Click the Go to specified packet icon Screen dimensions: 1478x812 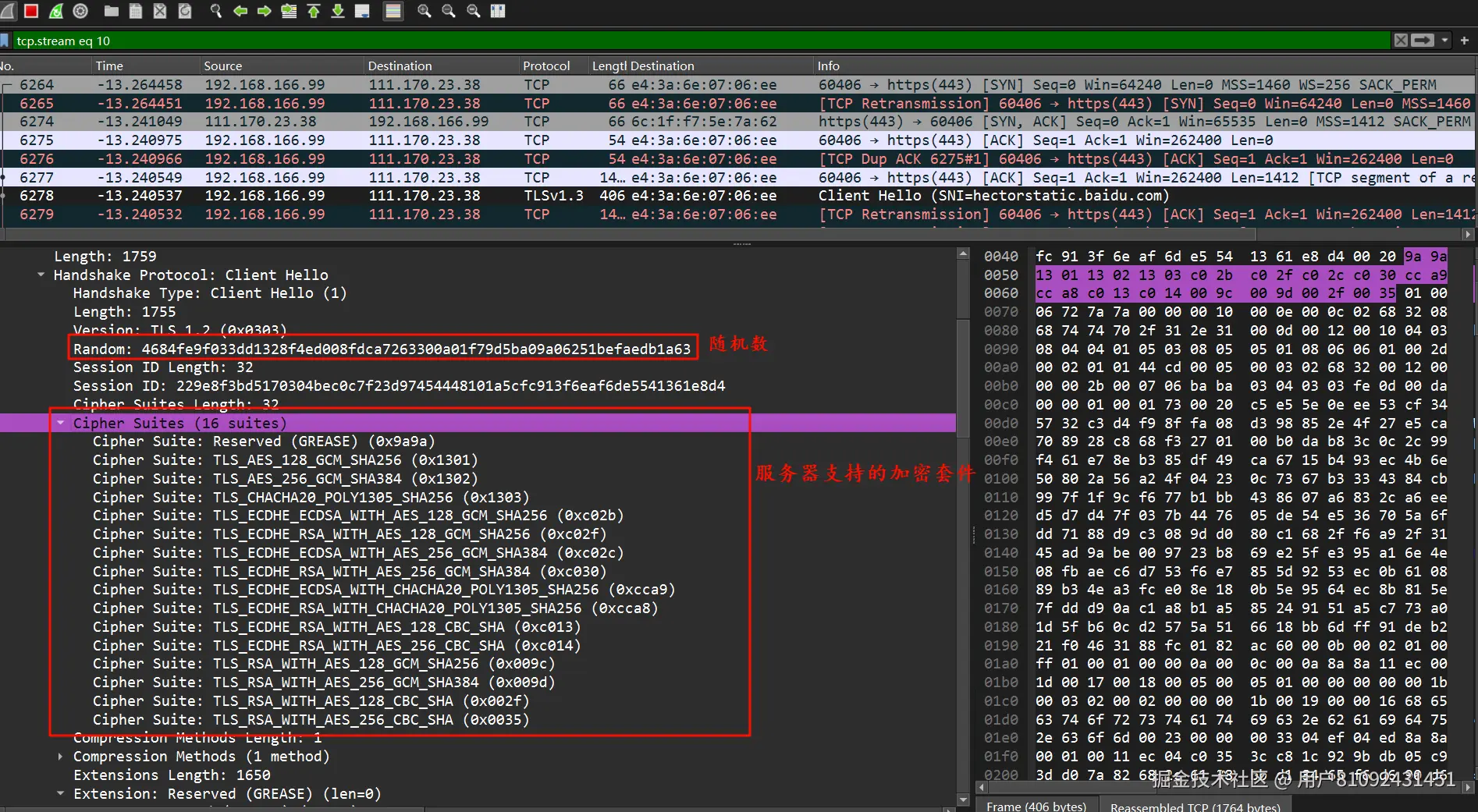tap(289, 11)
